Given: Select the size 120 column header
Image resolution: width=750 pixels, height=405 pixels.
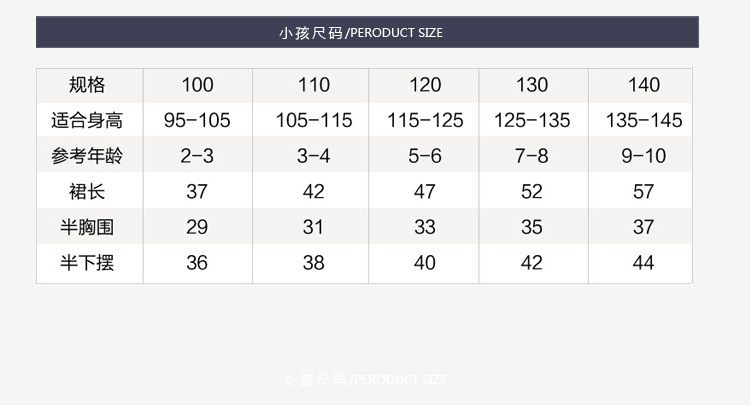Looking at the screenshot, I should click(425, 85).
